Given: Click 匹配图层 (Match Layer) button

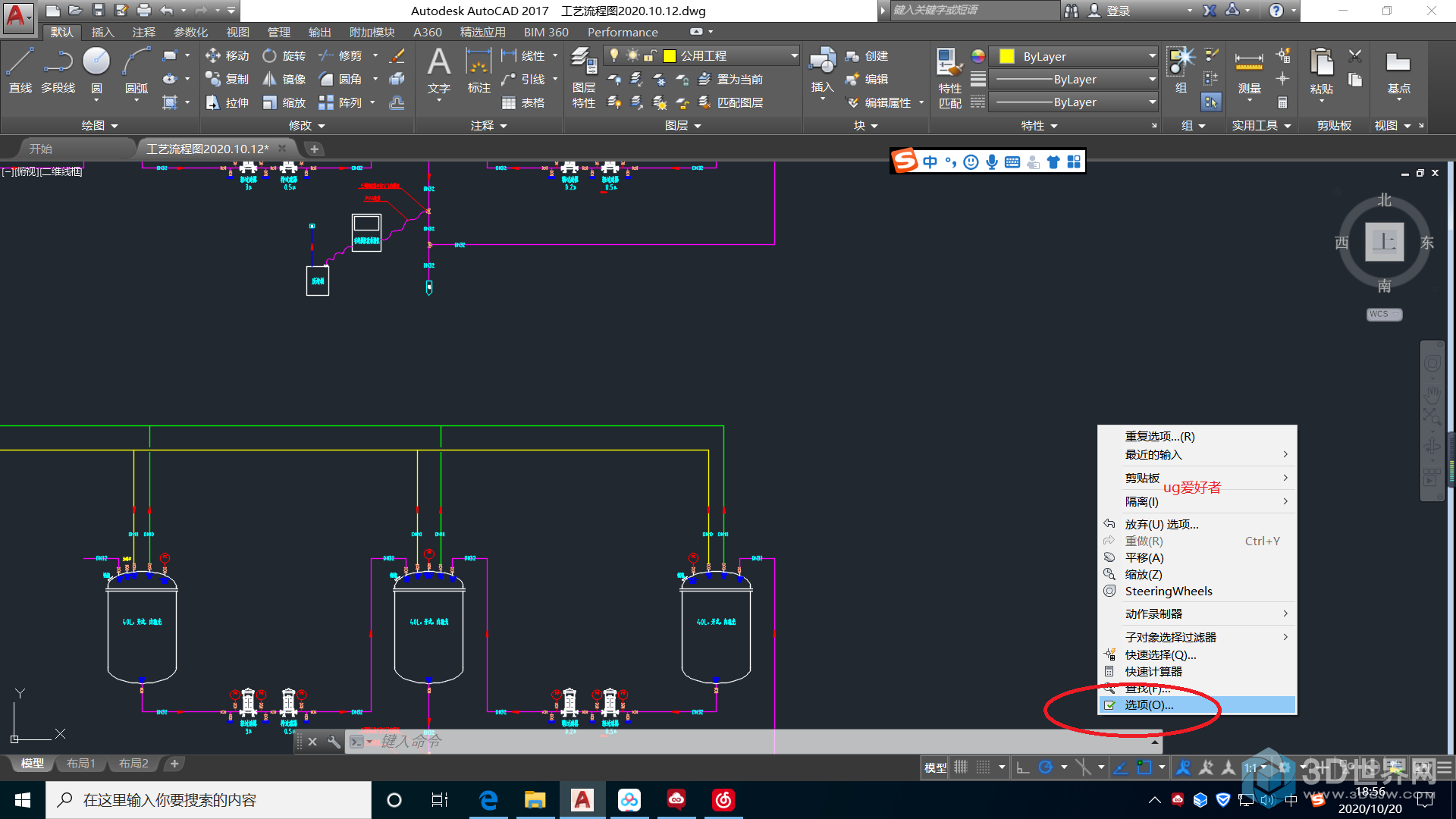Looking at the screenshot, I should coord(730,103).
